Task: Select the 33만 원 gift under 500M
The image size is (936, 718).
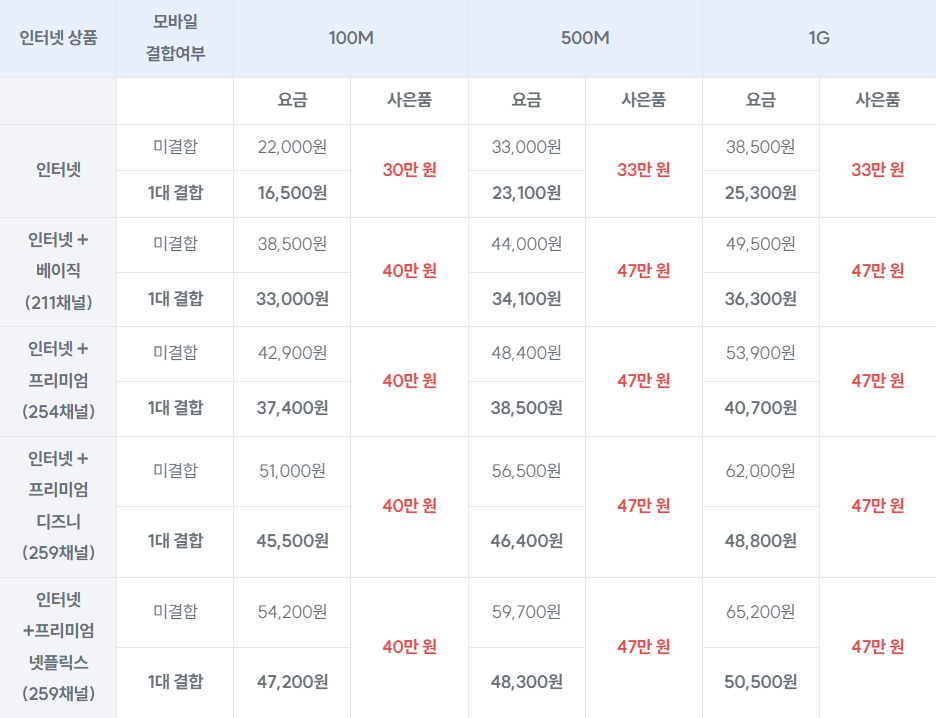Action: [644, 170]
